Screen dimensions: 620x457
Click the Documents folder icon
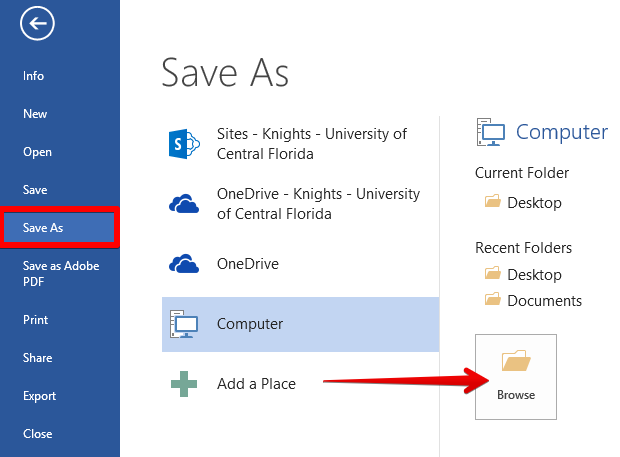click(x=492, y=300)
